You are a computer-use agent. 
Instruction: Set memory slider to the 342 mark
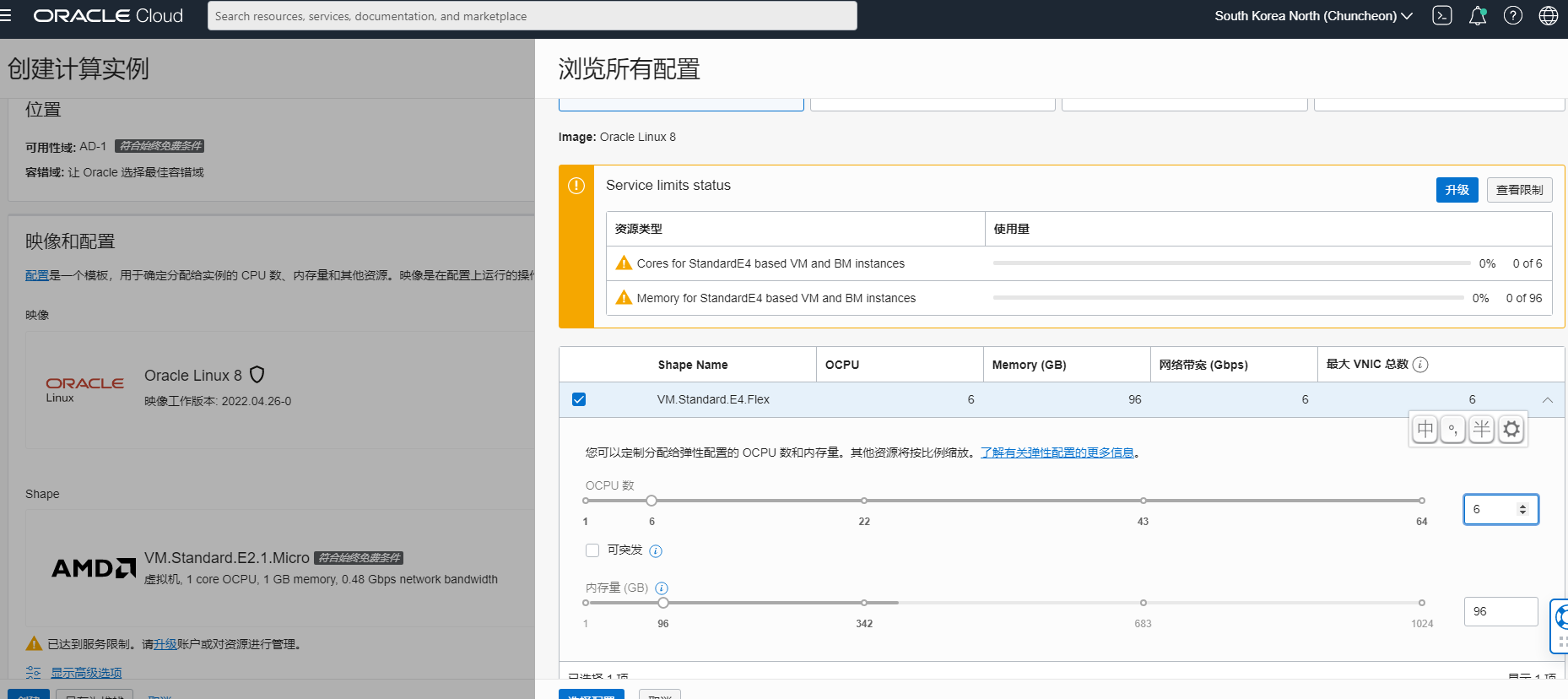[864, 603]
